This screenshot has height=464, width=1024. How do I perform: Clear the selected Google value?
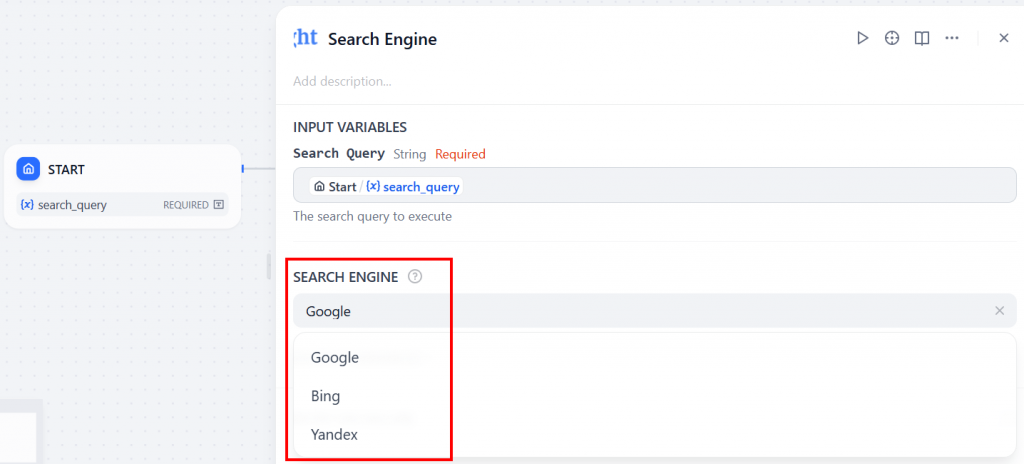tap(999, 311)
